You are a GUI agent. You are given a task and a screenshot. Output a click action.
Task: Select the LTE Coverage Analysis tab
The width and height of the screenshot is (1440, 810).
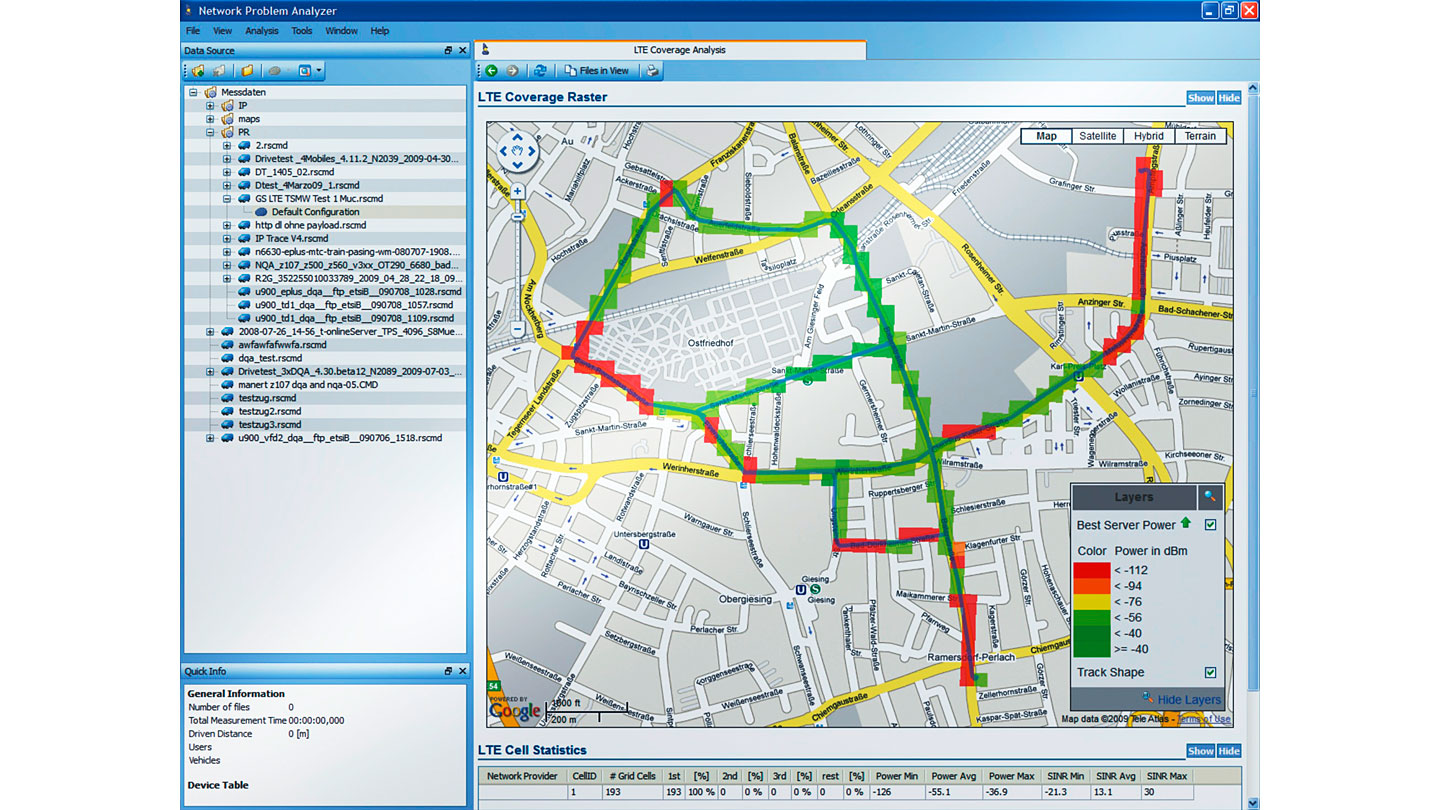679,50
